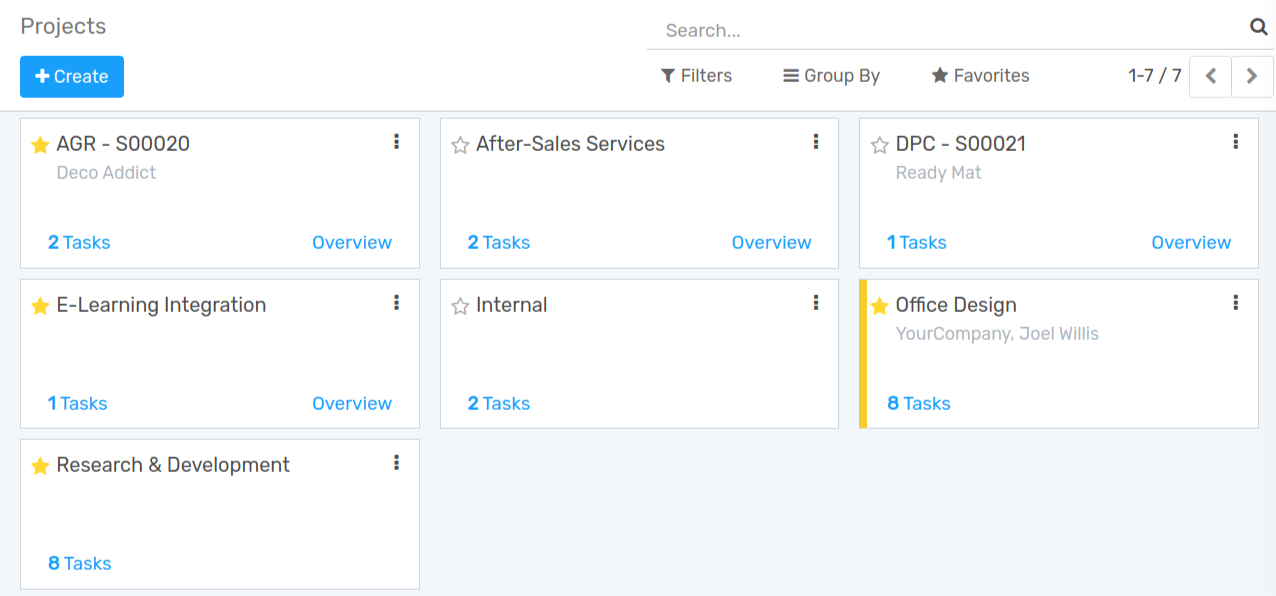Open 1 Tasks of E-Learning Integration
Image resolution: width=1276 pixels, height=596 pixels.
(x=77, y=403)
